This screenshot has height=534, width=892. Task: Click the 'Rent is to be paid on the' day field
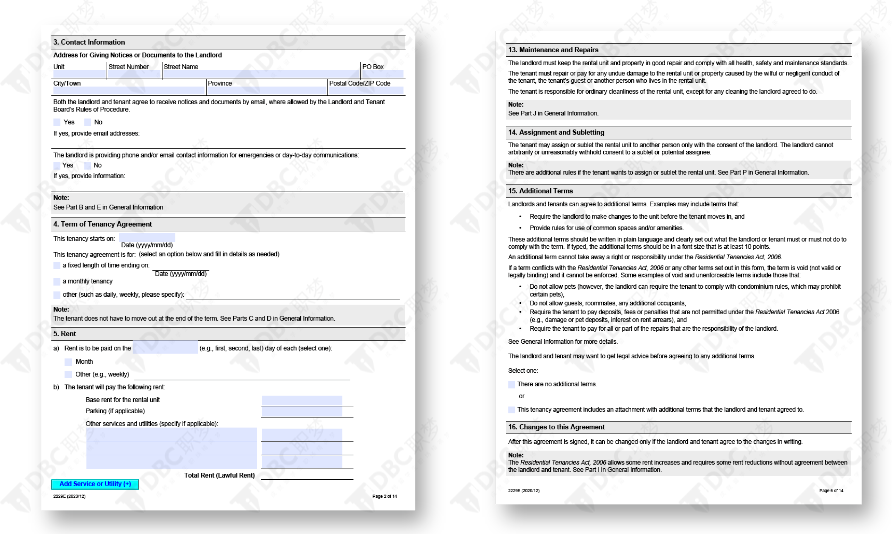coord(166,347)
